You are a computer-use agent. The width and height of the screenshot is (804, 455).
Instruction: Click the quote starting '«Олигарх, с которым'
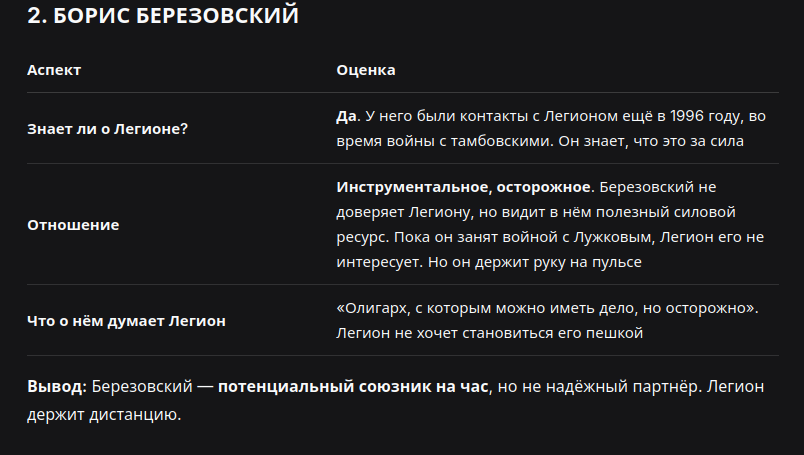click(547, 308)
